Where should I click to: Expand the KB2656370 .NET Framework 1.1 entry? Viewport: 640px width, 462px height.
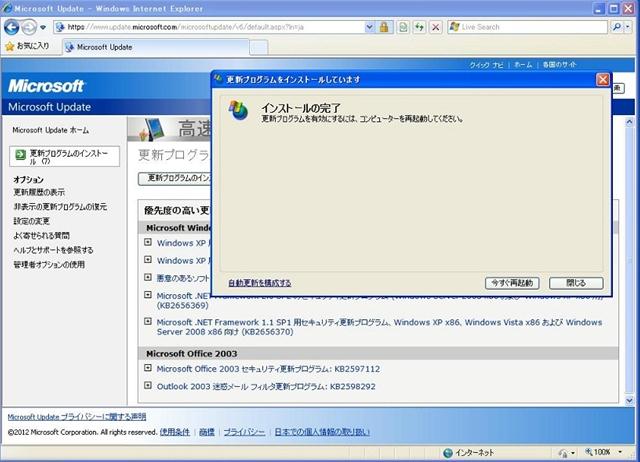click(148, 321)
